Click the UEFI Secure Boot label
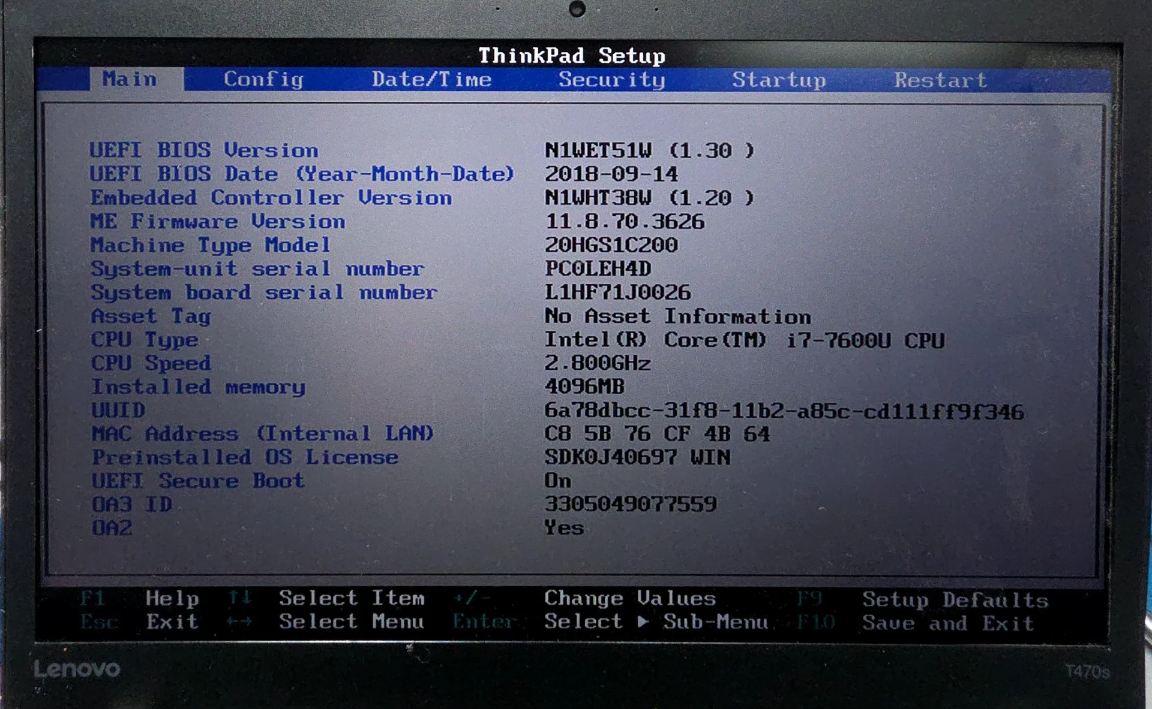The height and width of the screenshot is (709, 1152). tap(198, 481)
